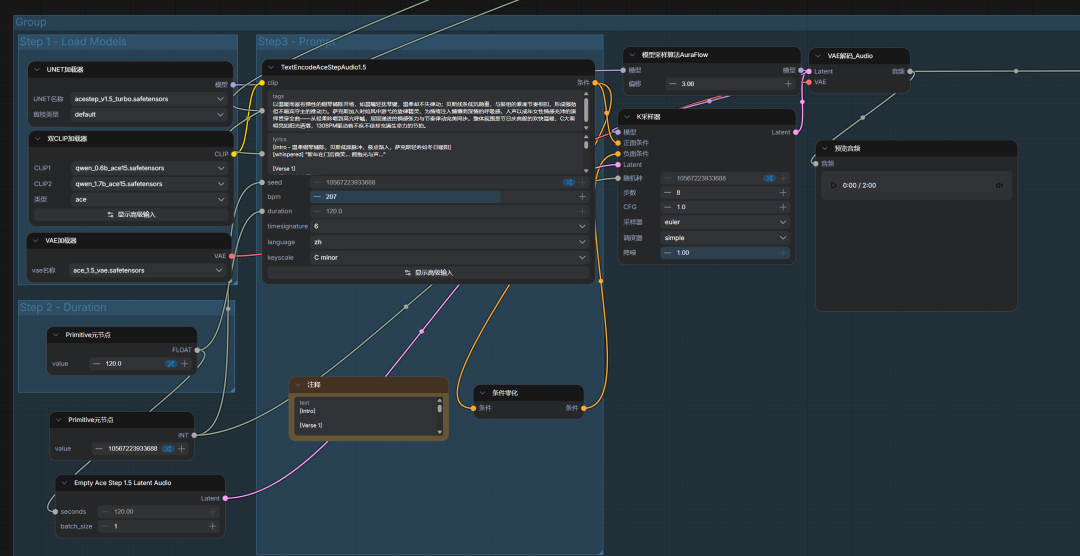The width and height of the screenshot is (1080, 556).
Task: Increase the CFG value with plus icon
Action: tap(783, 207)
